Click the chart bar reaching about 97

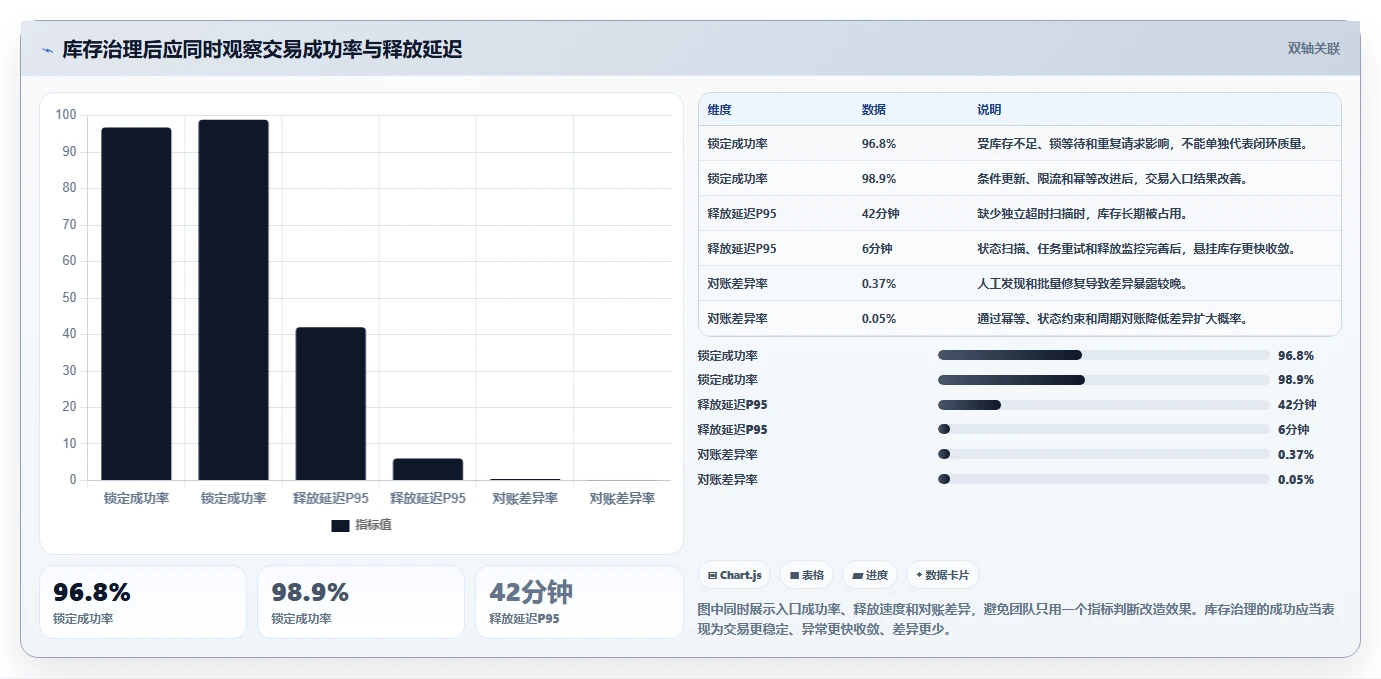click(x=136, y=304)
